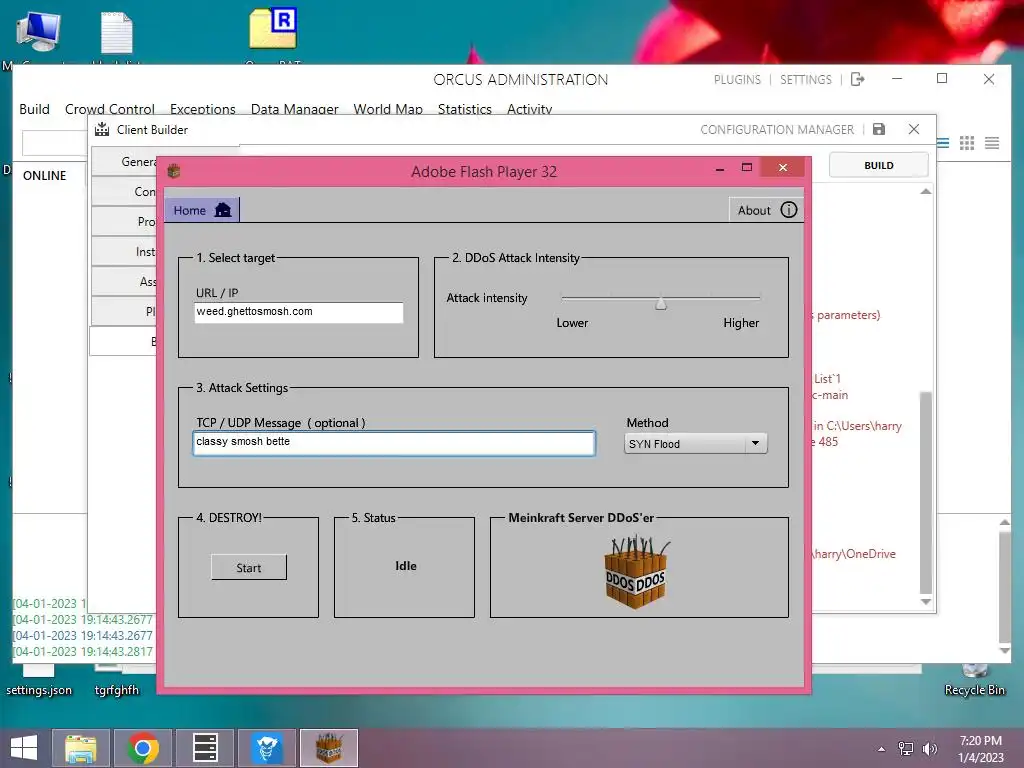Click the volume speaker tray icon
The image size is (1024, 768).
pos(929,748)
